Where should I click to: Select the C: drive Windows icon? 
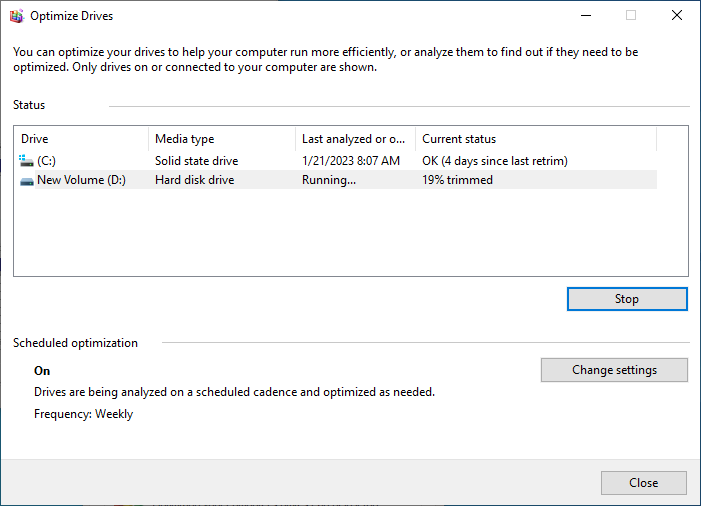(26, 160)
